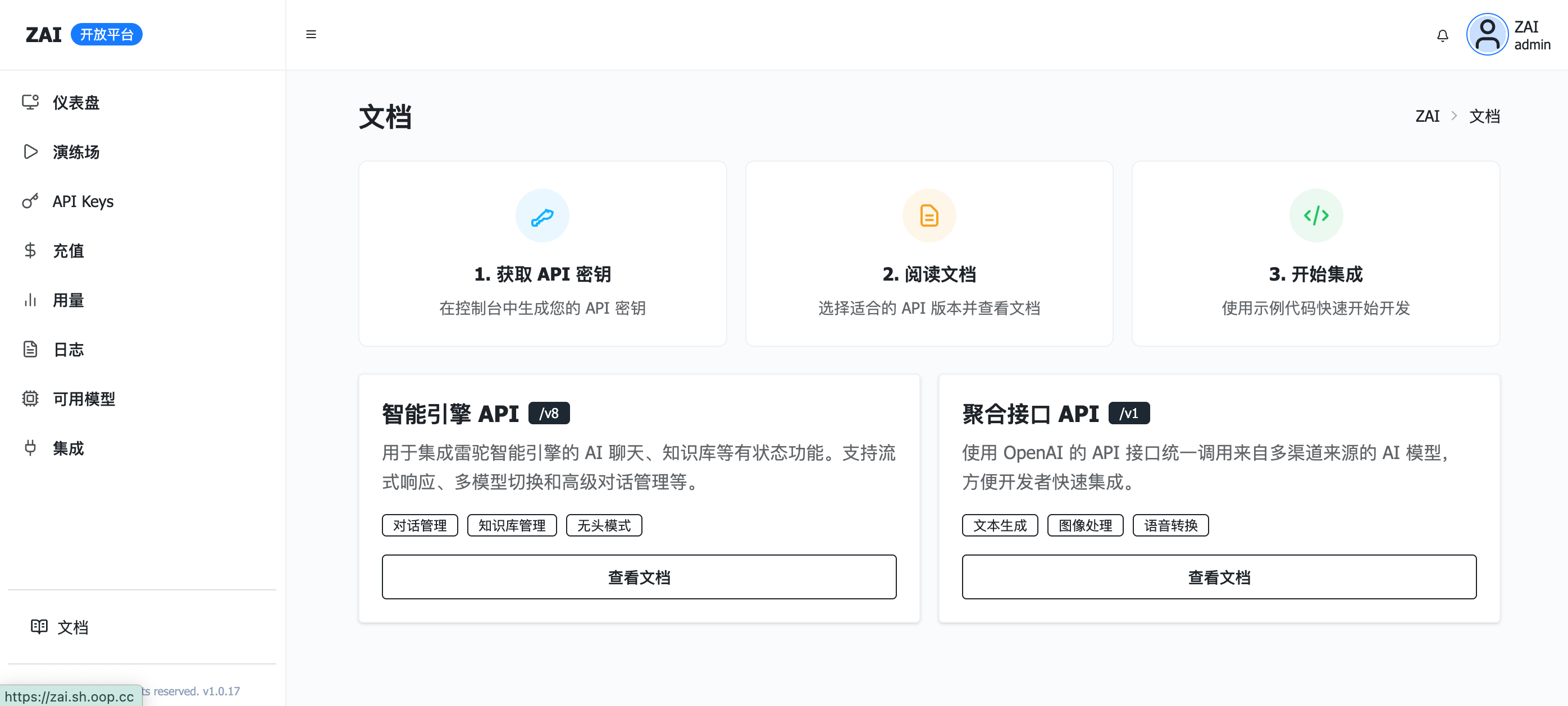Click the dollar sign recharge icon
The width and height of the screenshot is (1568, 706).
coord(30,250)
